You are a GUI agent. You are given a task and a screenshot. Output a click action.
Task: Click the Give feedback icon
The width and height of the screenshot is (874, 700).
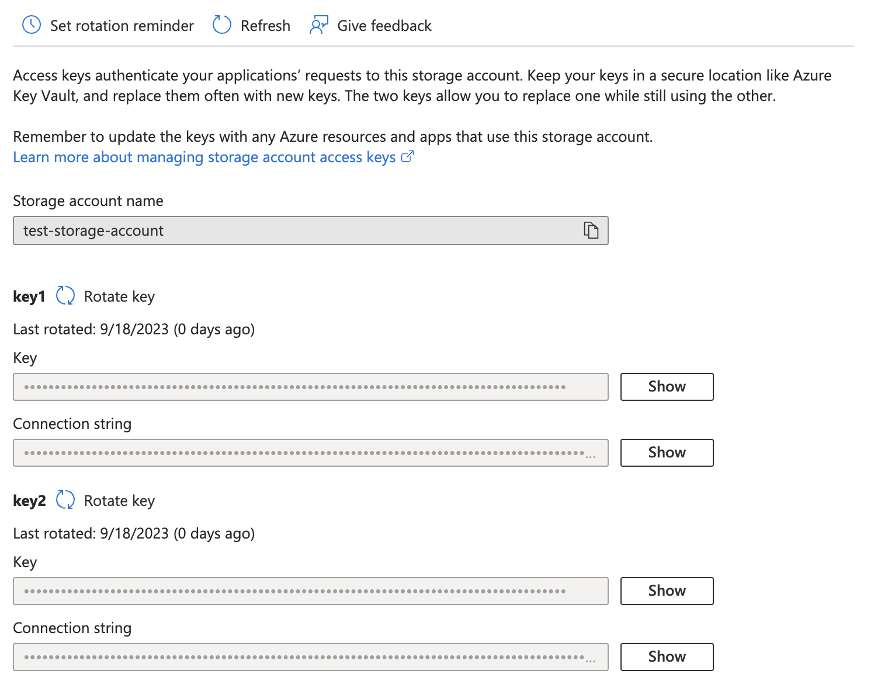[320, 23]
